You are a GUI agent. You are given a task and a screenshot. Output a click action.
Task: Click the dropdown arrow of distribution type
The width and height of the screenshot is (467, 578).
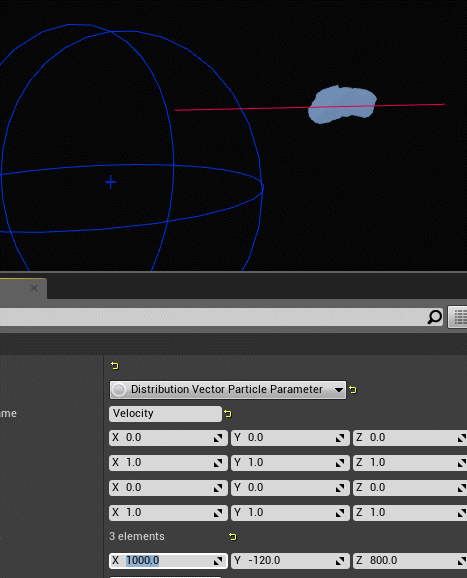[338, 390]
